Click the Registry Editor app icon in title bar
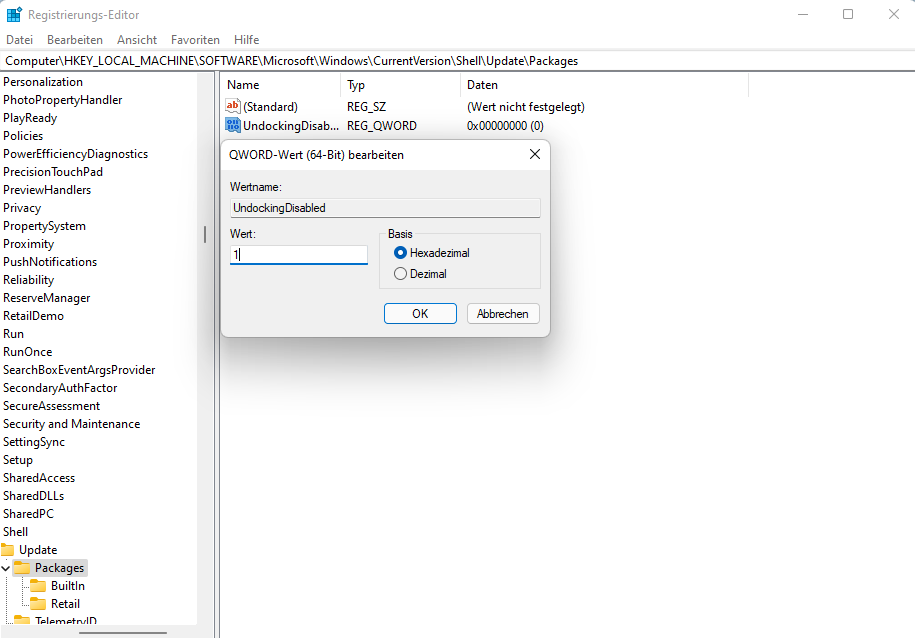915x638 pixels. click(14, 15)
